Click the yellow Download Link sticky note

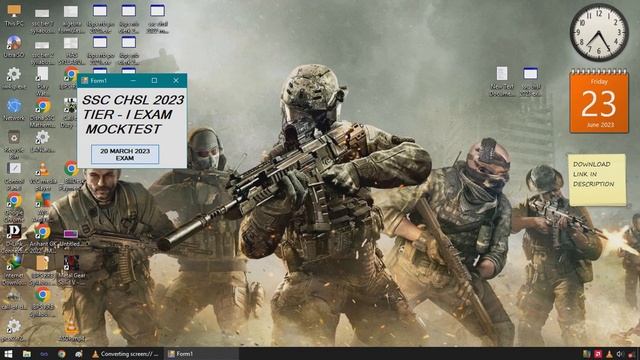click(x=597, y=180)
